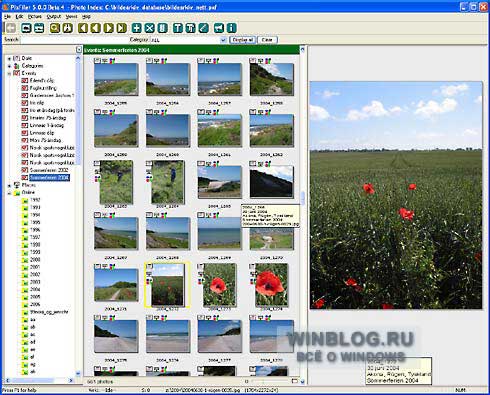Collapse the Online tree node
490x395 pixels.
(9, 193)
